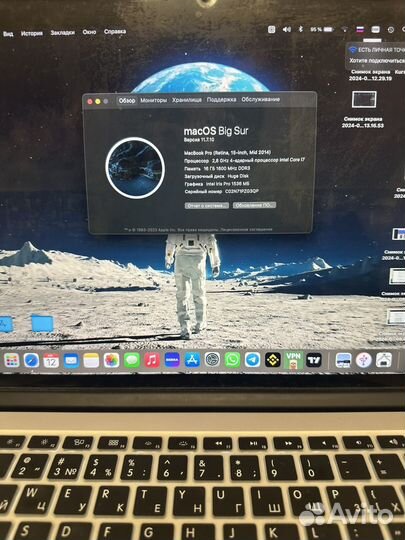Click the Версия 11.7.10 text

[199, 140]
